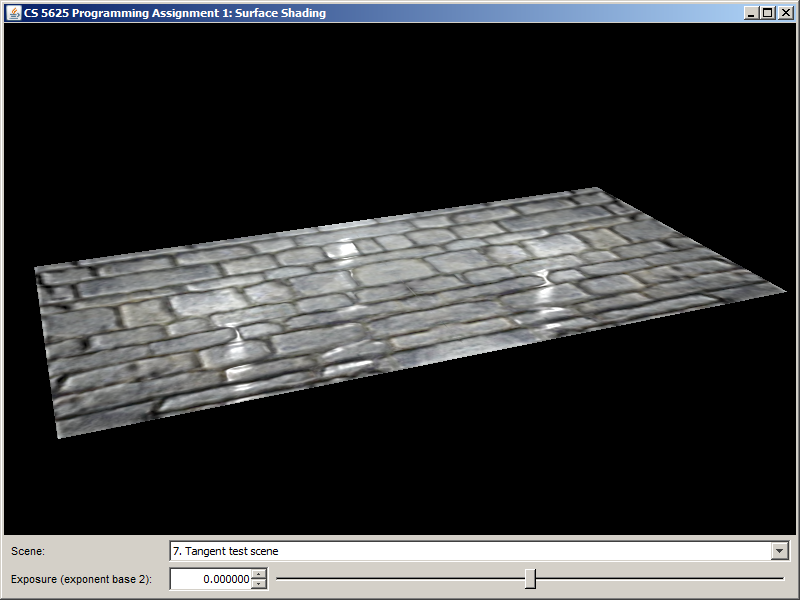Click the Exposure slider thumb
Screen dimensions: 800x600
click(530, 579)
